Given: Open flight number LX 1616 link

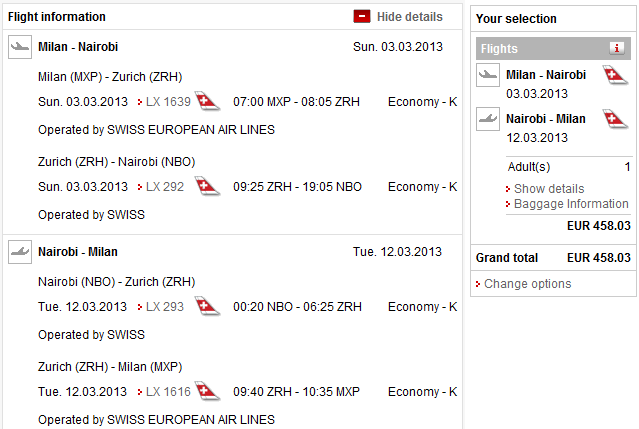Looking at the screenshot, I should 168,392.
